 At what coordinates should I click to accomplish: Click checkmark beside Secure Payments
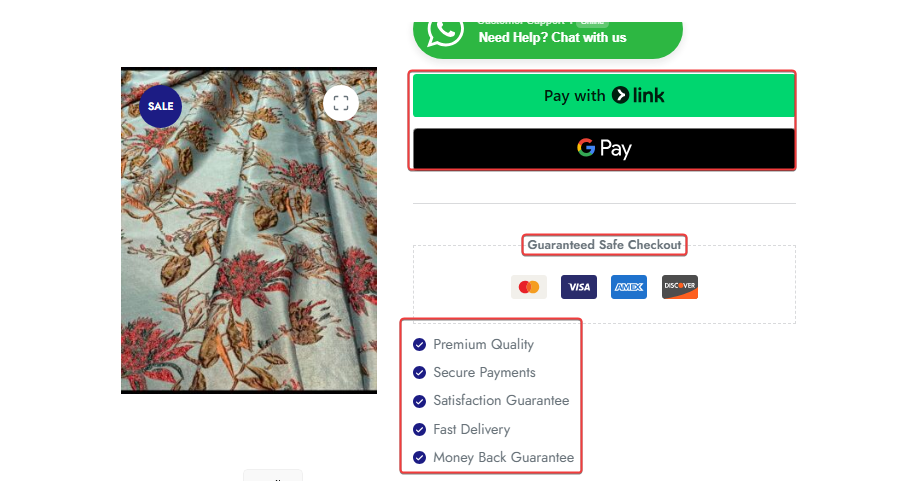[x=420, y=373]
